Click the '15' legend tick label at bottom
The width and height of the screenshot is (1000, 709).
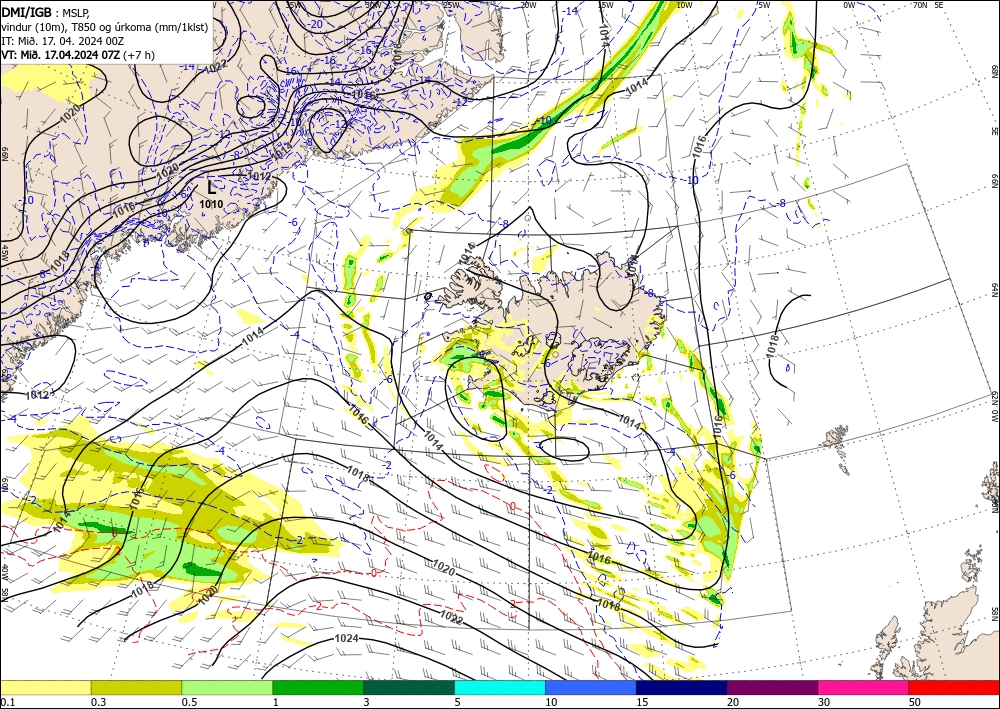642,702
